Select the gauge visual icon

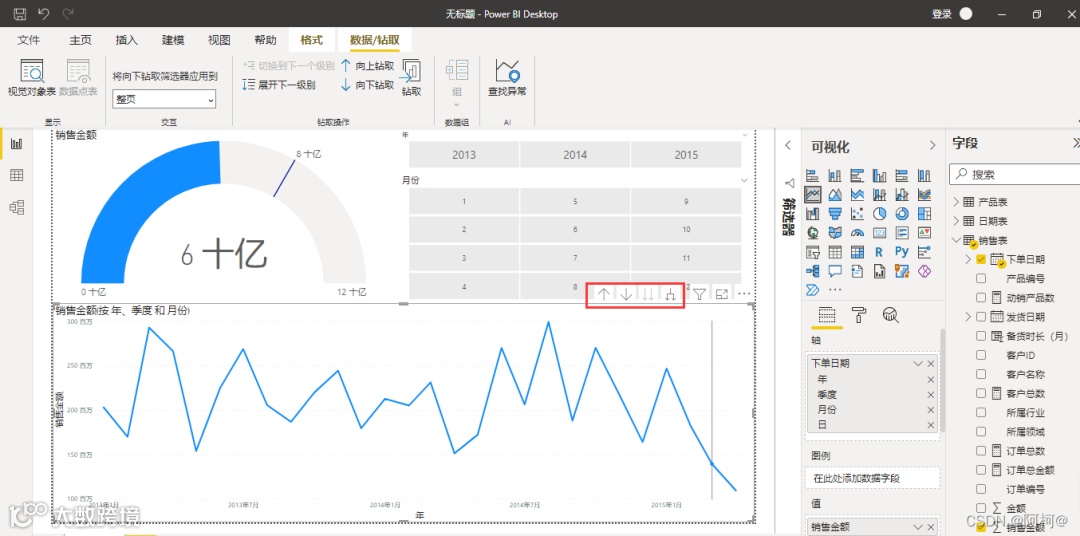pos(857,233)
